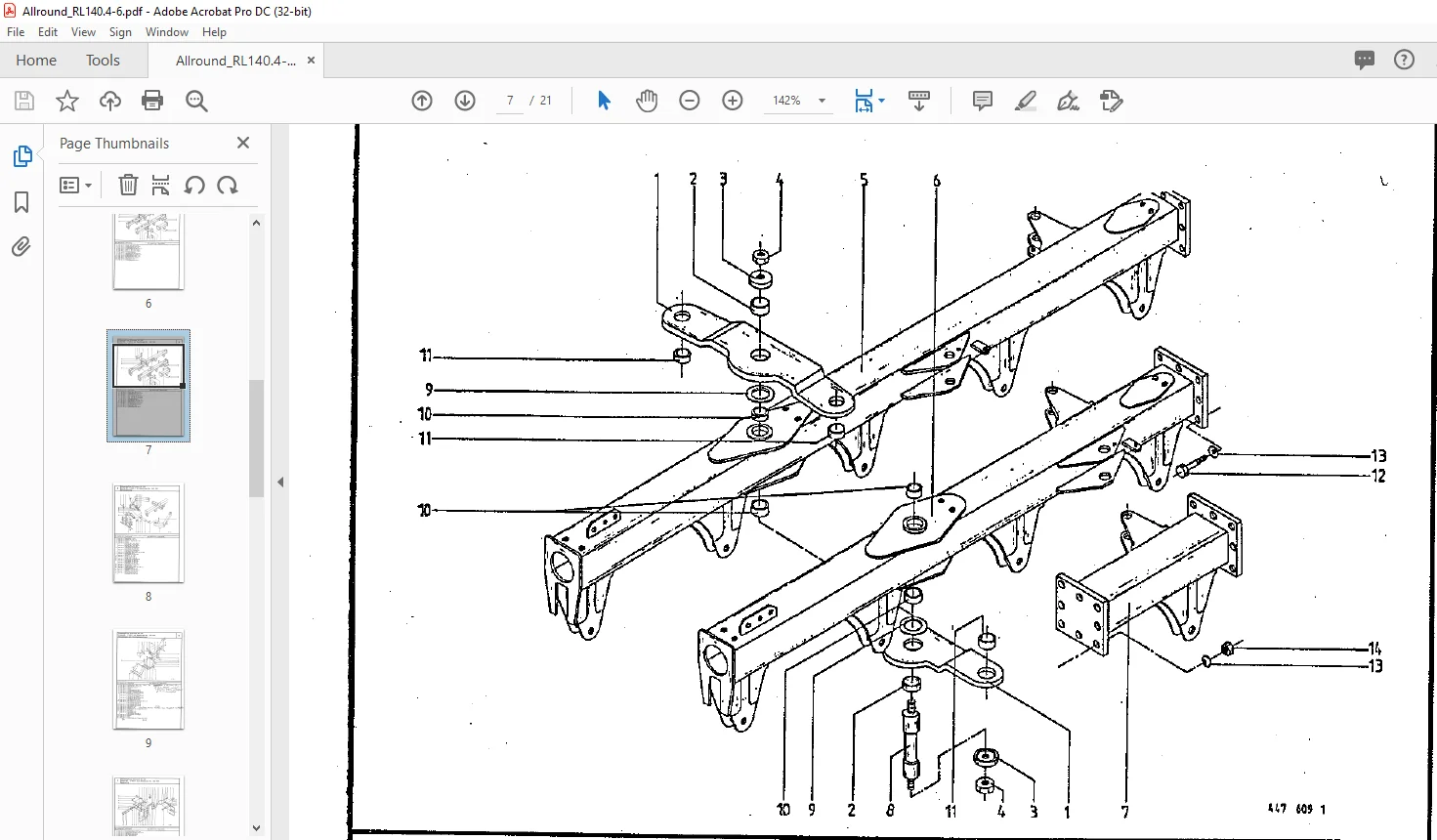Open help question mark icon
The image size is (1437, 840).
(1404, 60)
